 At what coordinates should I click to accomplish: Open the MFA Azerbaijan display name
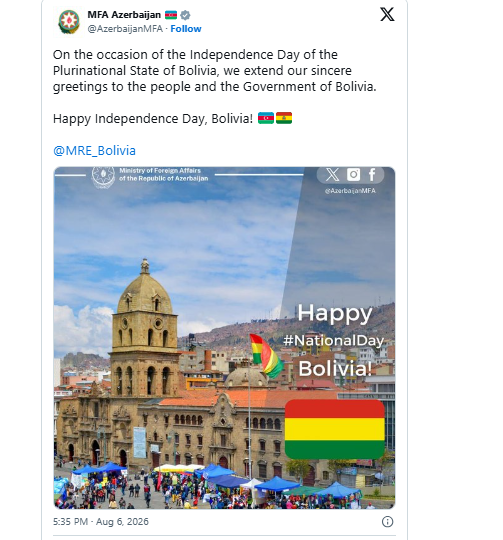[x=124, y=15]
